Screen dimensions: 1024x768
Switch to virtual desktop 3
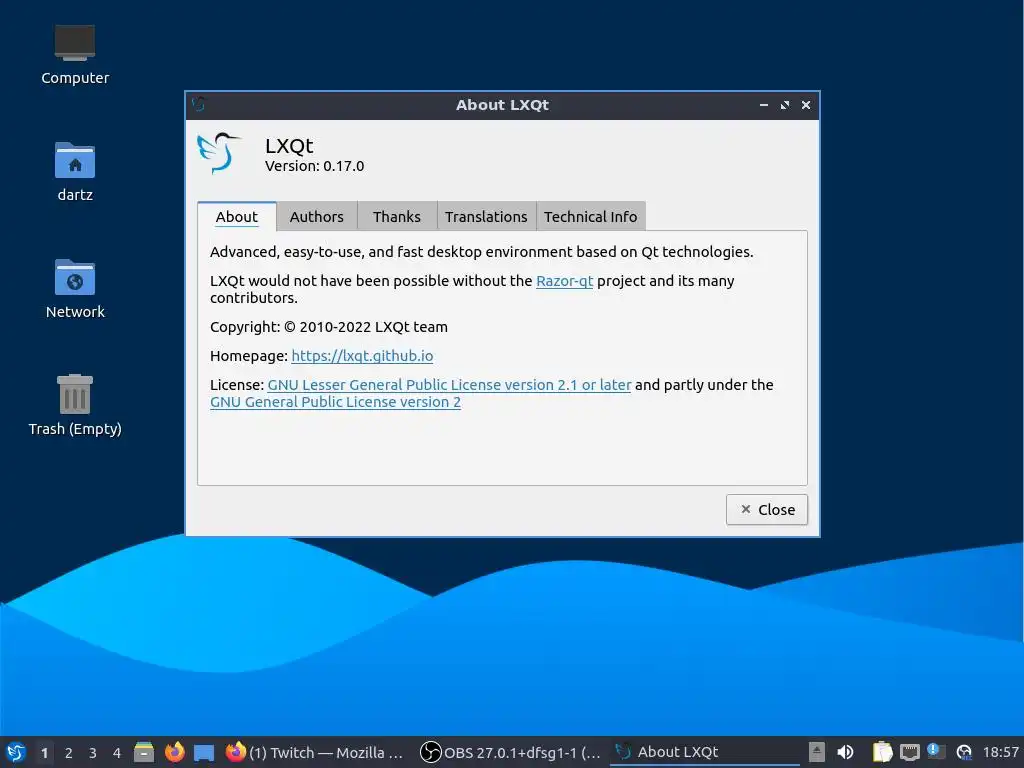click(93, 753)
